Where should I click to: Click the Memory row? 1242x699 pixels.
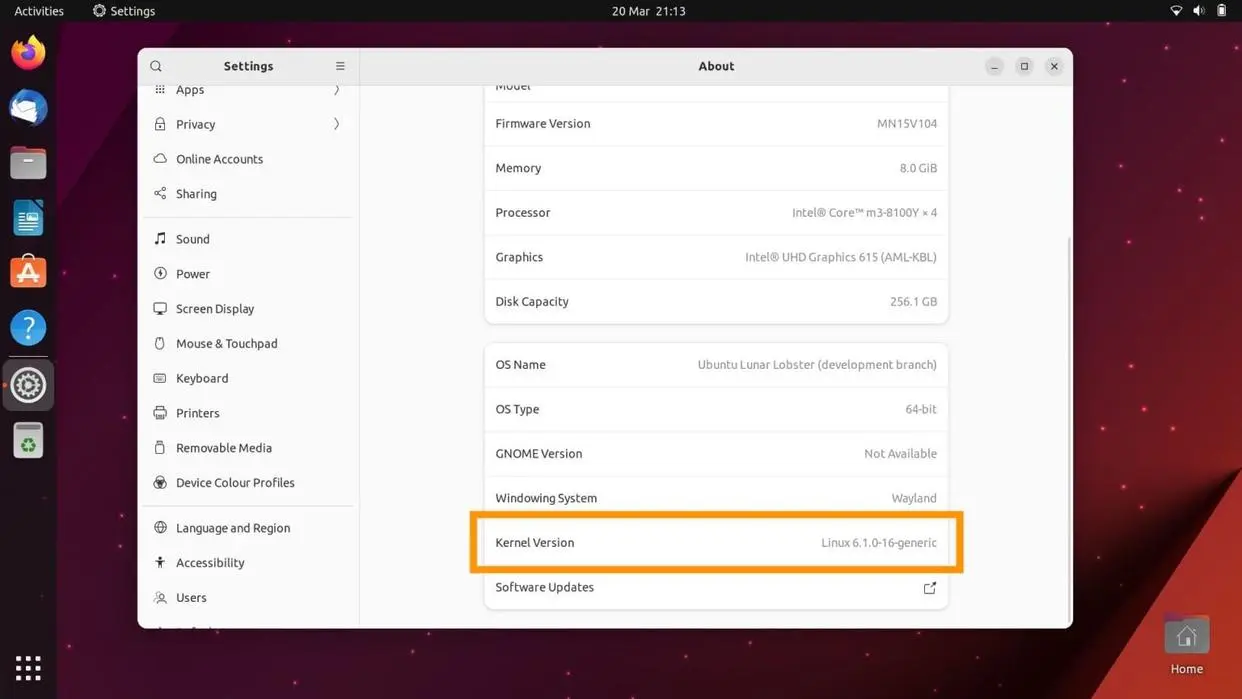click(716, 168)
